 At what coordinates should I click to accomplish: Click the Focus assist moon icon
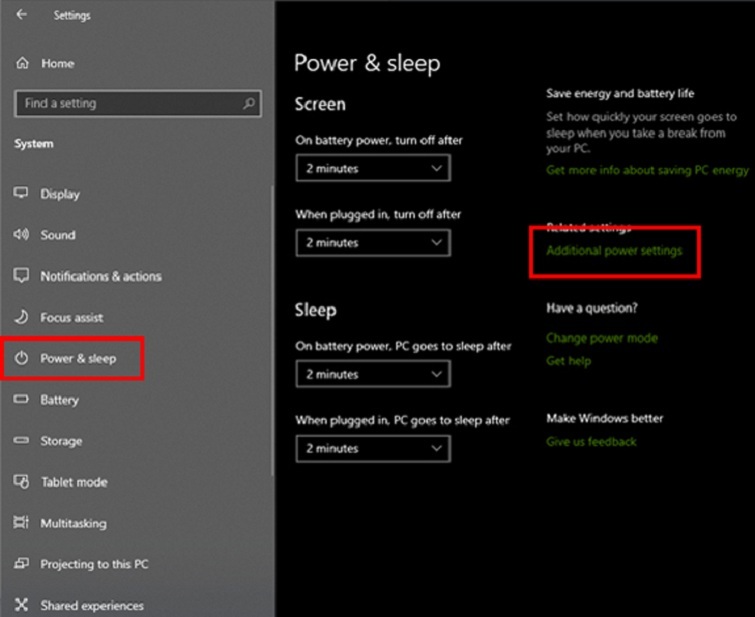[x=21, y=317]
